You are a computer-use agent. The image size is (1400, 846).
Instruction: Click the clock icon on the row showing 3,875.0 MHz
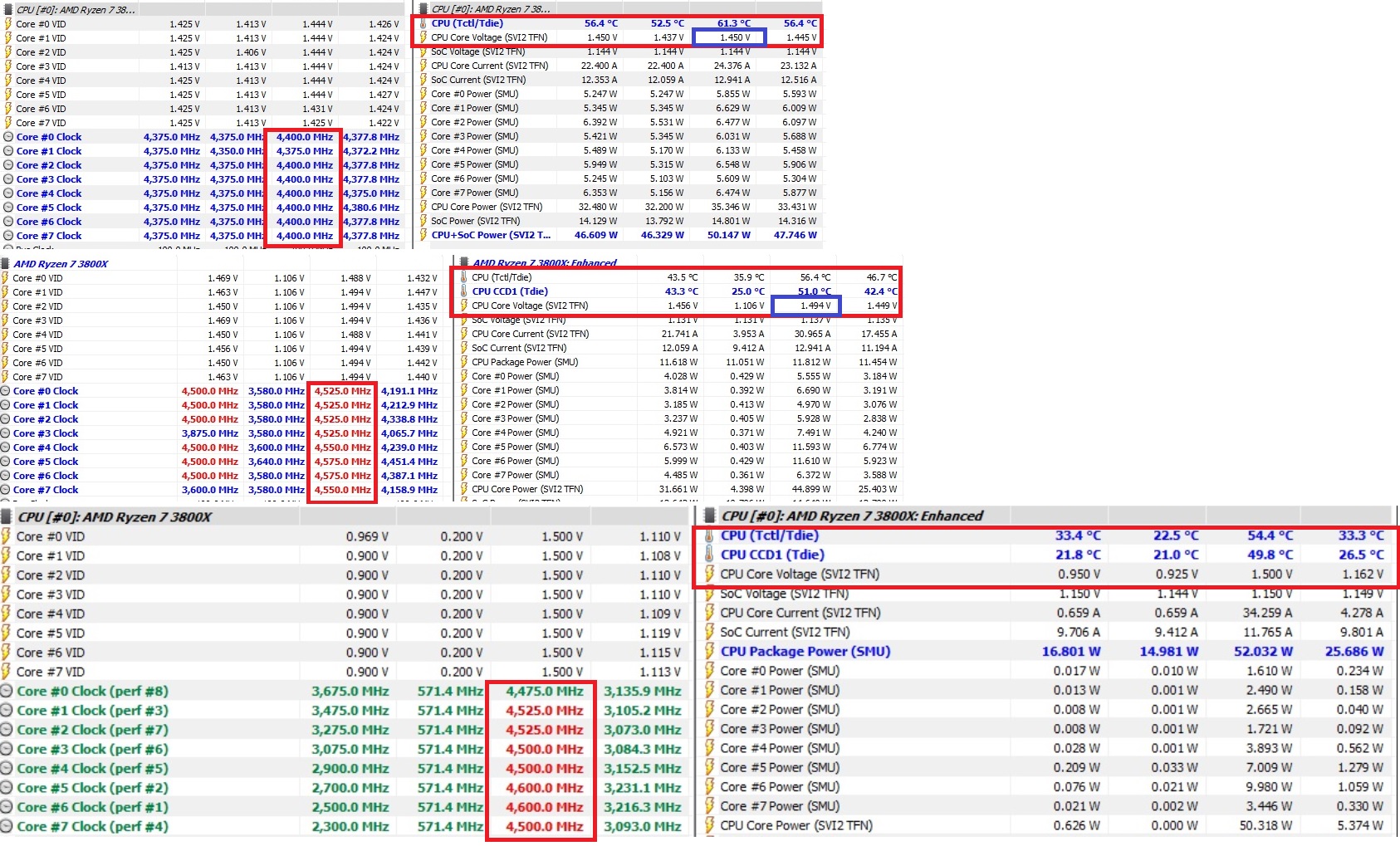pyautogui.click(x=6, y=433)
